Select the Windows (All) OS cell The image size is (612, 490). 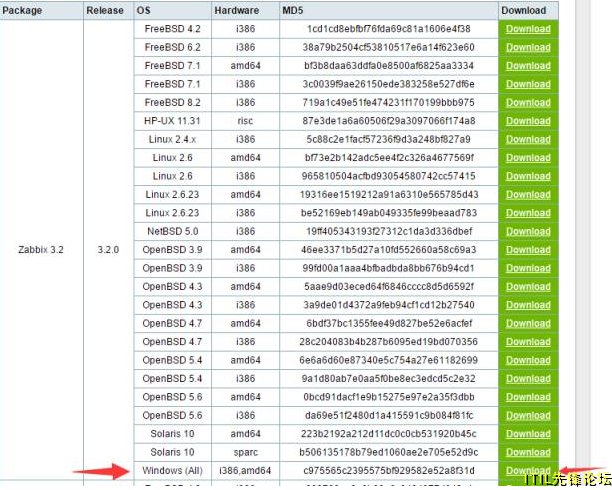click(x=173, y=470)
